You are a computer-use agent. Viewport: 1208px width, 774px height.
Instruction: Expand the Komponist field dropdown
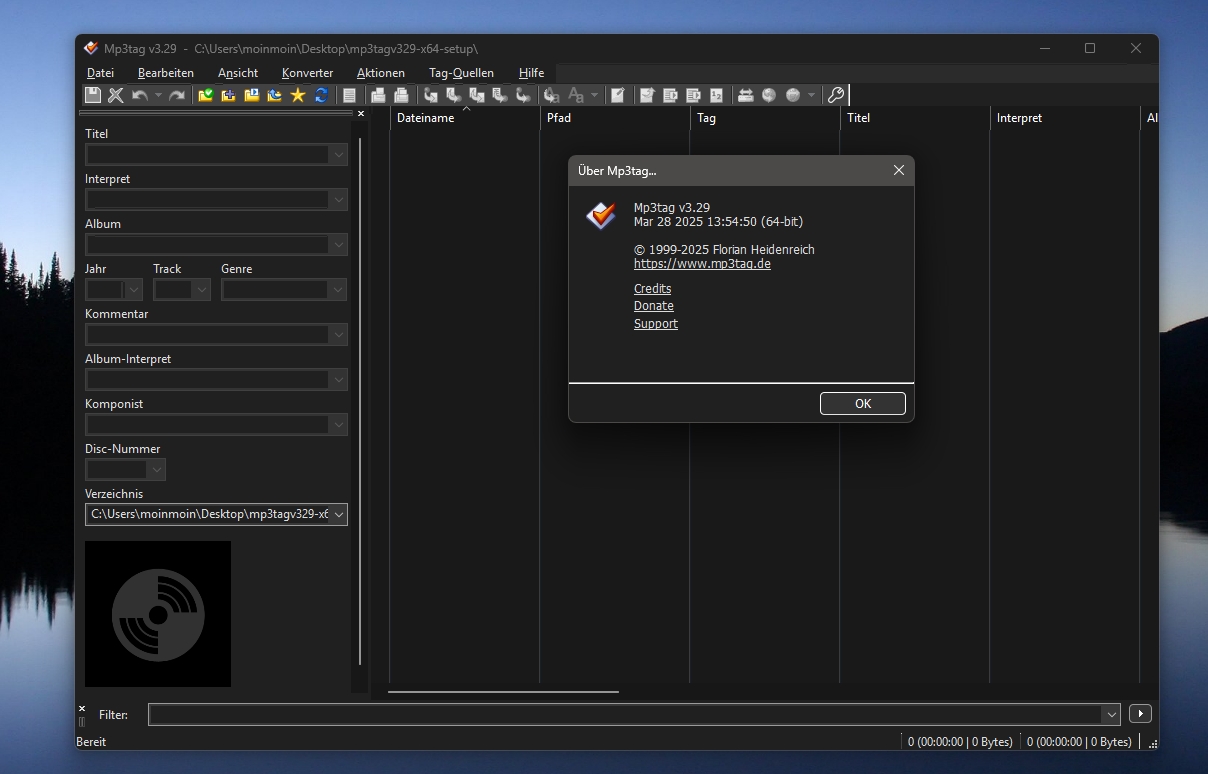339,424
